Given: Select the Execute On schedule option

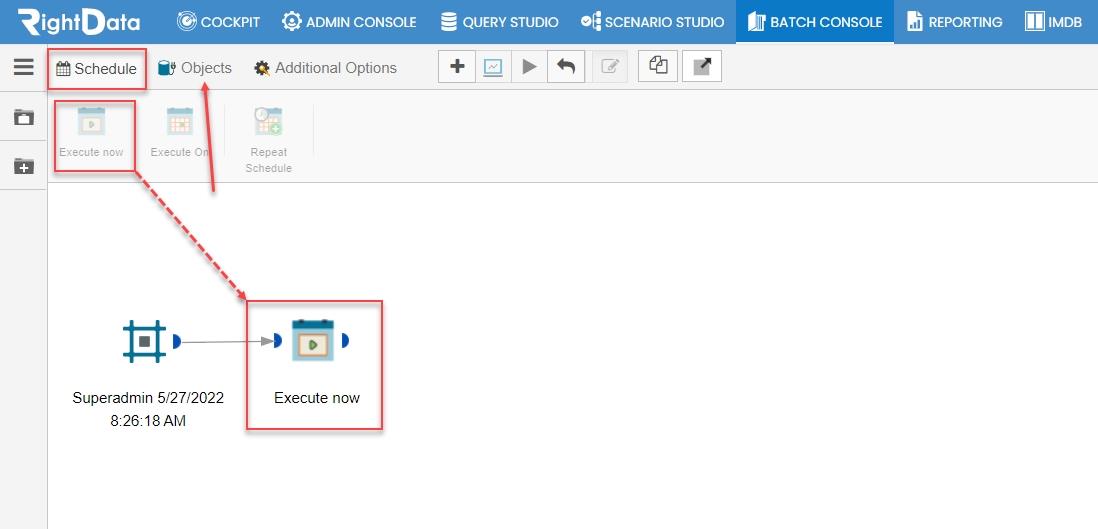Looking at the screenshot, I should (180, 131).
